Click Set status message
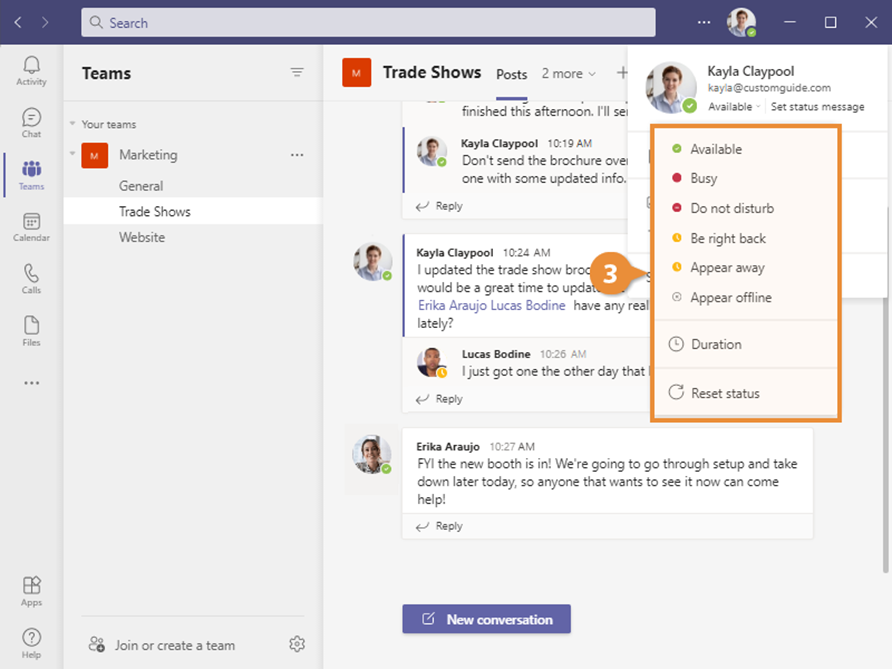892x669 pixels. 817,107
